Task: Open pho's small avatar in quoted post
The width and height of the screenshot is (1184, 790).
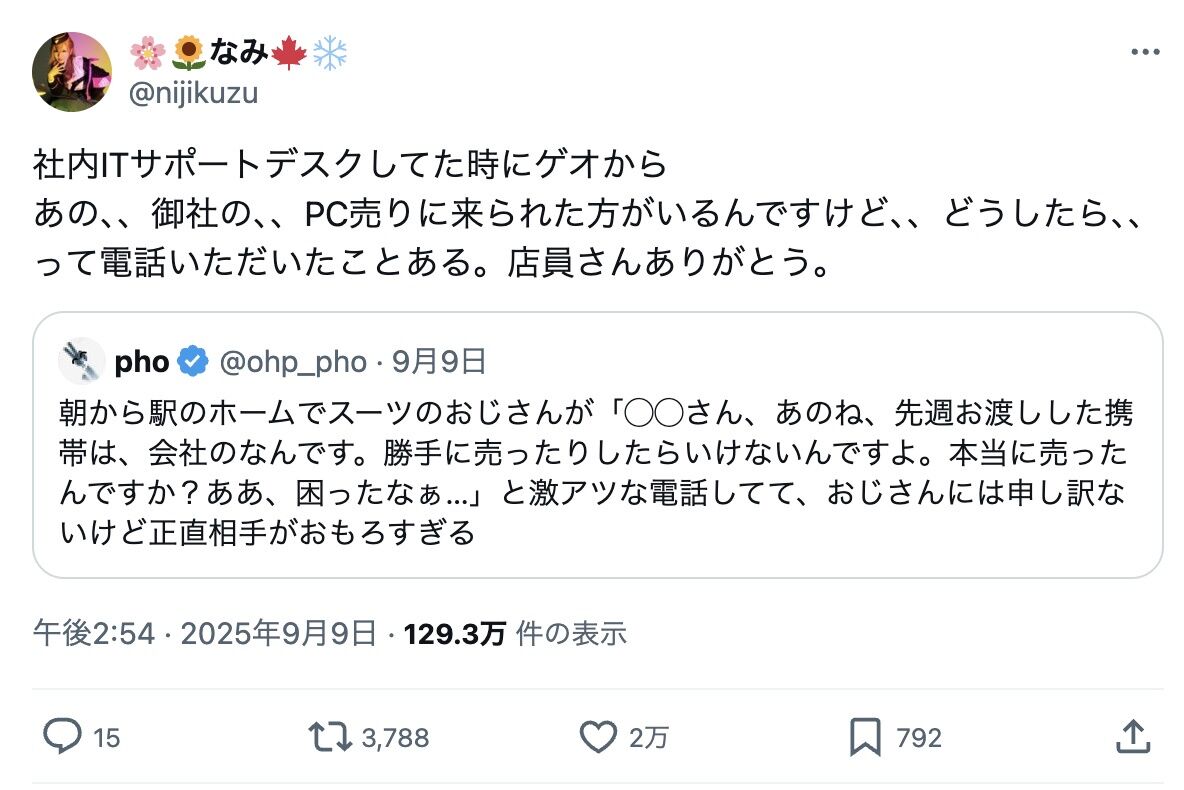Action: (x=81, y=361)
